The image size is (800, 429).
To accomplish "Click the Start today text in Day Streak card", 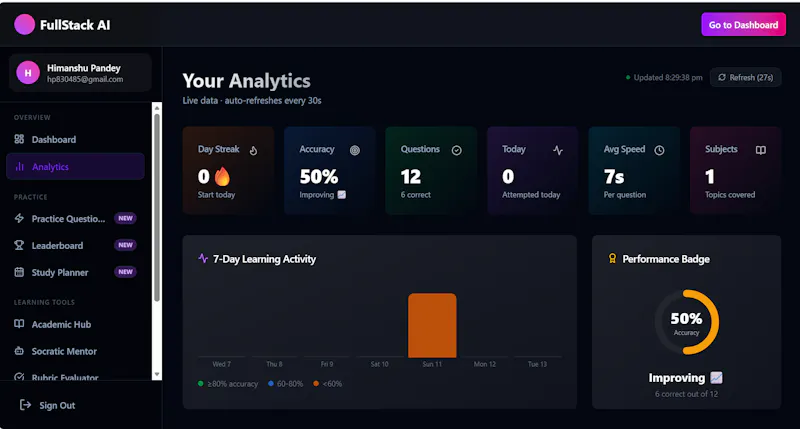I will pyautogui.click(x=216, y=194).
